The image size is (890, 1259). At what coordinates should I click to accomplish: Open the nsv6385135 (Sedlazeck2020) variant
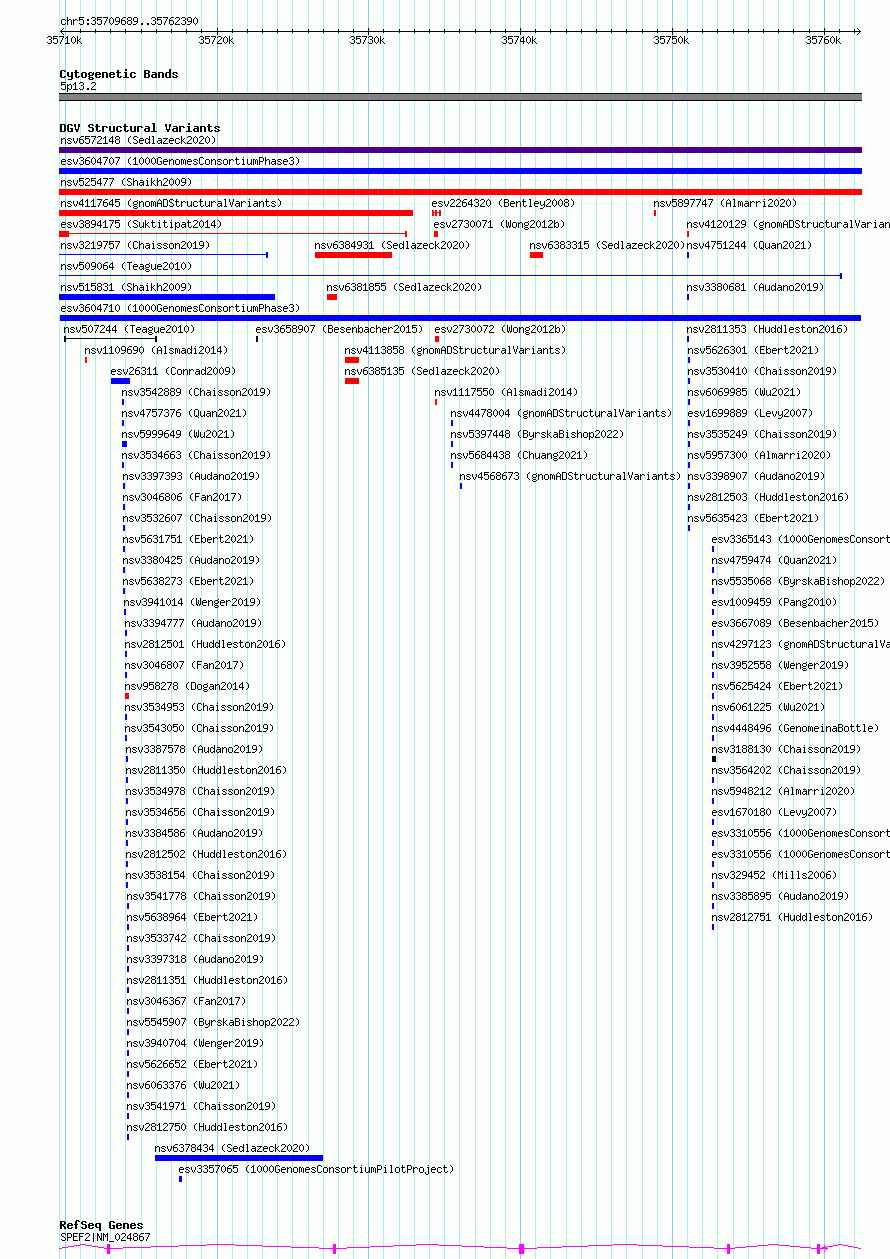coord(422,371)
